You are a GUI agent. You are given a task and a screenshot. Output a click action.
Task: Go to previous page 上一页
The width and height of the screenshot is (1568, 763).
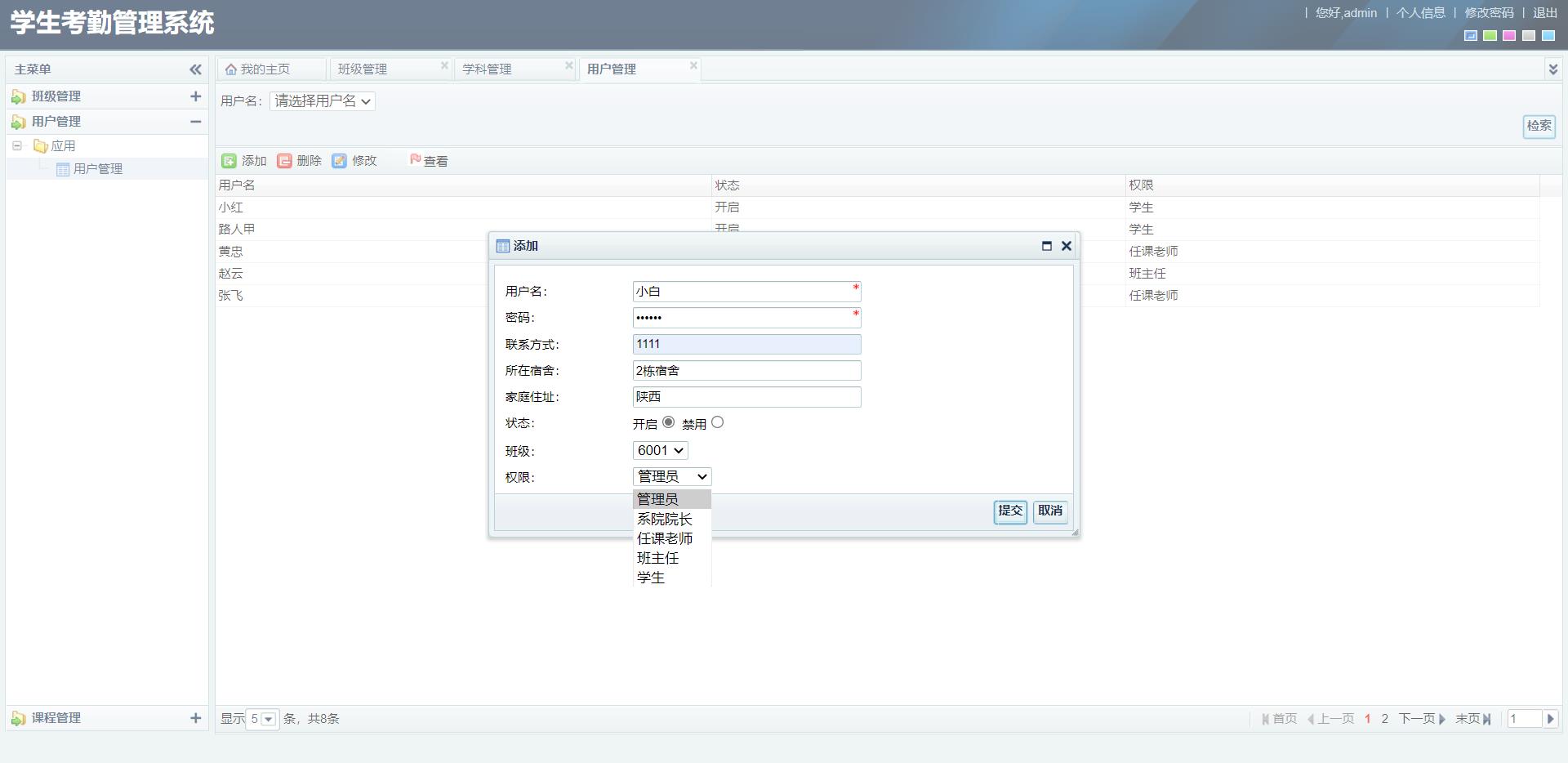point(1330,719)
